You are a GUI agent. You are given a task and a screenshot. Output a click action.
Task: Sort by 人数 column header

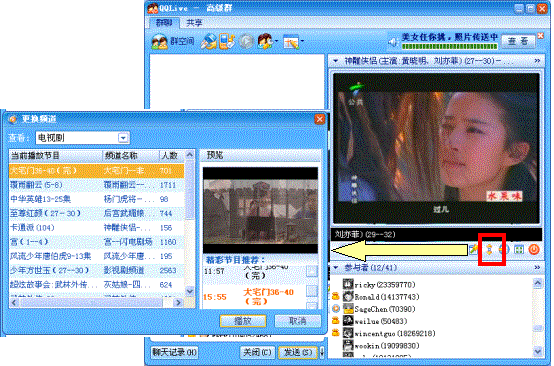pos(172,155)
